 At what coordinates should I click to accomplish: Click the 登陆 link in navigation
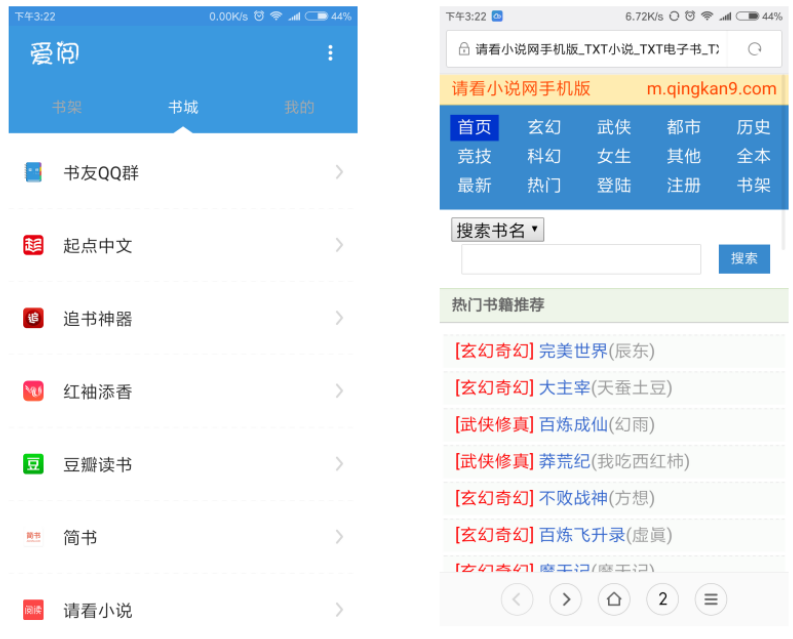click(614, 186)
